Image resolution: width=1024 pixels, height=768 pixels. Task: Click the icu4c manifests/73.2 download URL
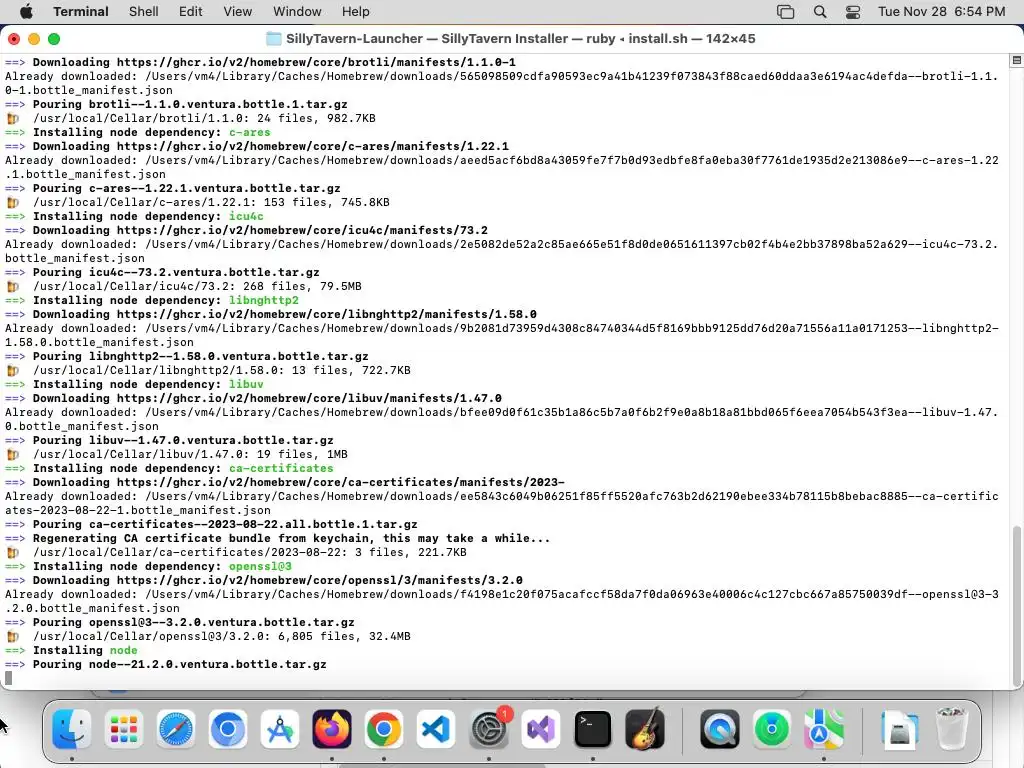click(x=302, y=231)
